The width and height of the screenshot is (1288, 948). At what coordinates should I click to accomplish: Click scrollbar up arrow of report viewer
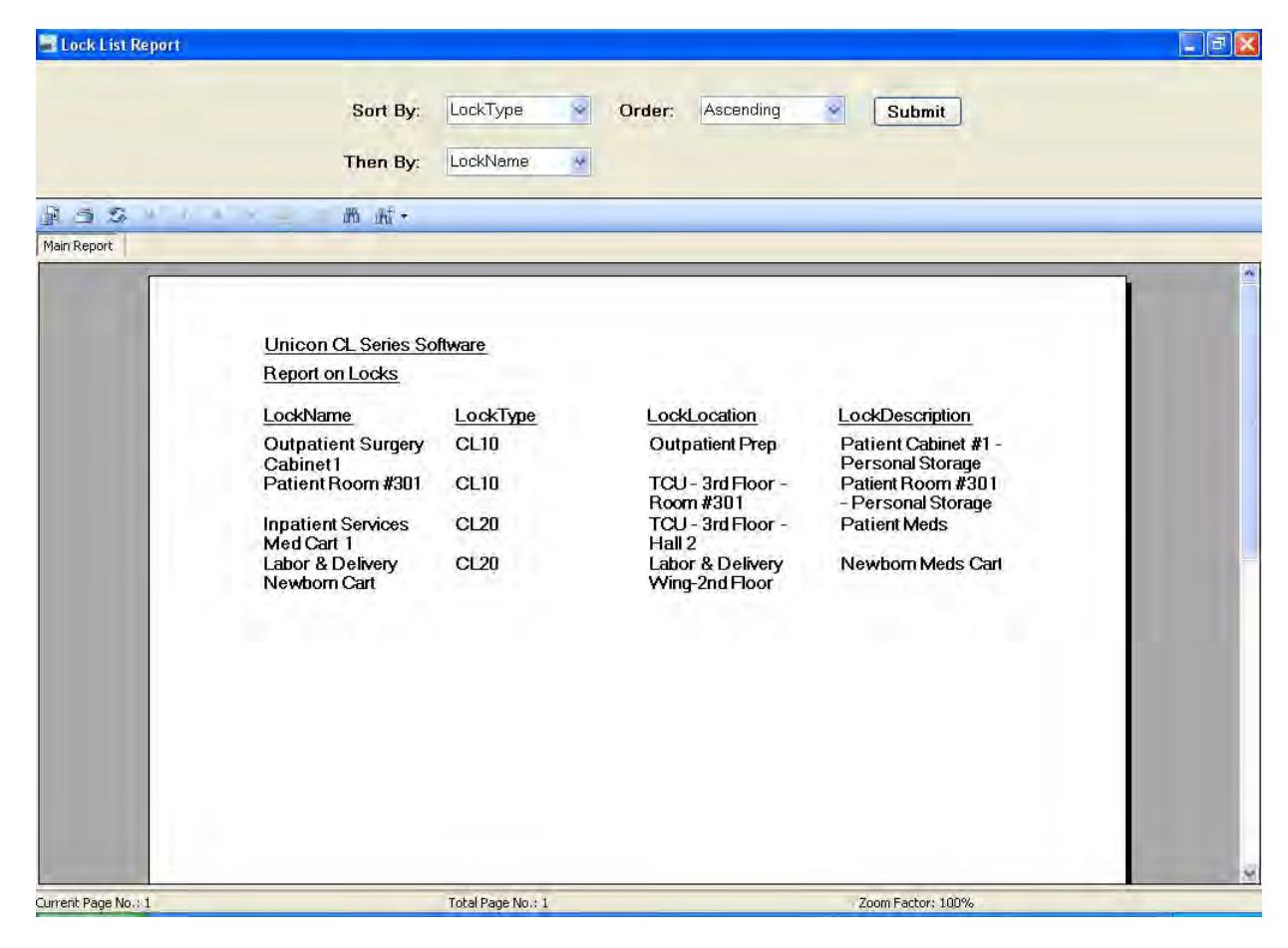(x=1250, y=272)
